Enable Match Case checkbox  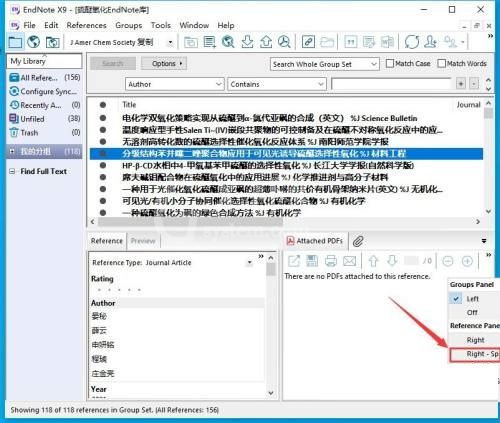coord(389,63)
